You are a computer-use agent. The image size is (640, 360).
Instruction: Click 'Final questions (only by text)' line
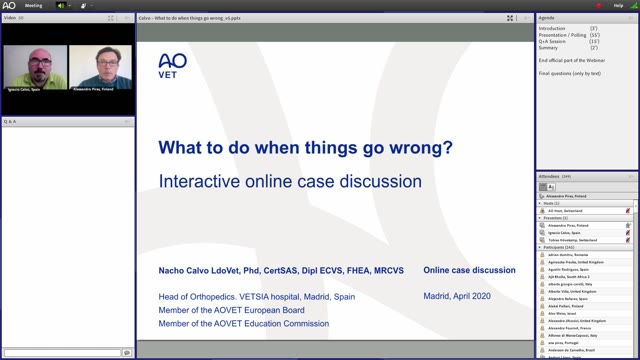pyautogui.click(x=569, y=73)
